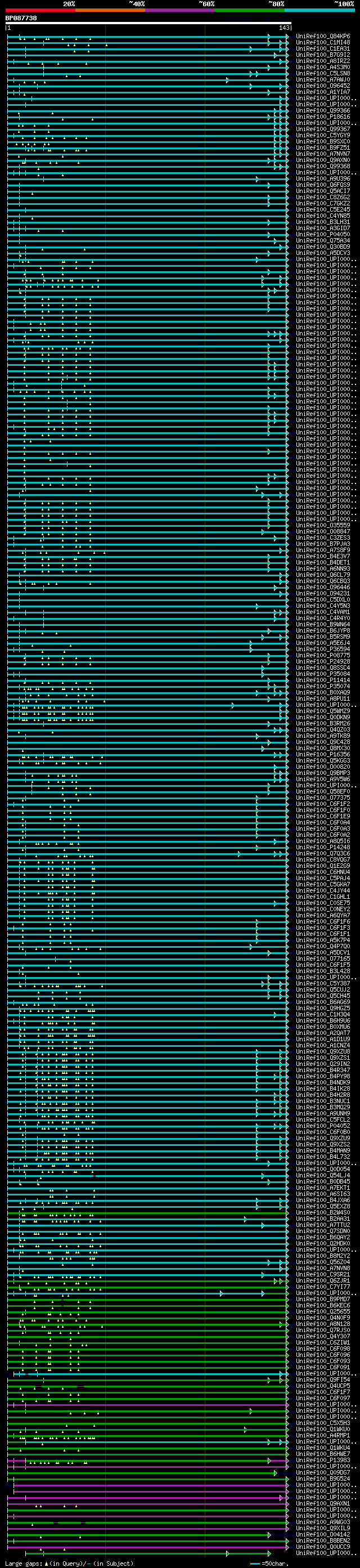Select hit UniRef100_A9U396
The width and height of the screenshot is (360, 1568).
click(323, 179)
